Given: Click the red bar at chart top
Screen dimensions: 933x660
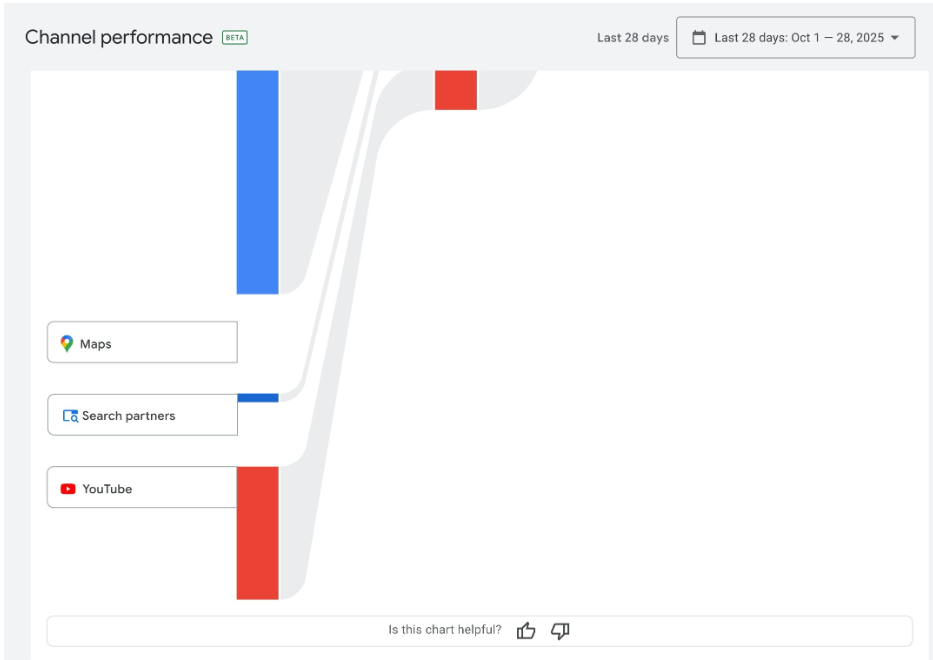Looking at the screenshot, I should tap(455, 90).
